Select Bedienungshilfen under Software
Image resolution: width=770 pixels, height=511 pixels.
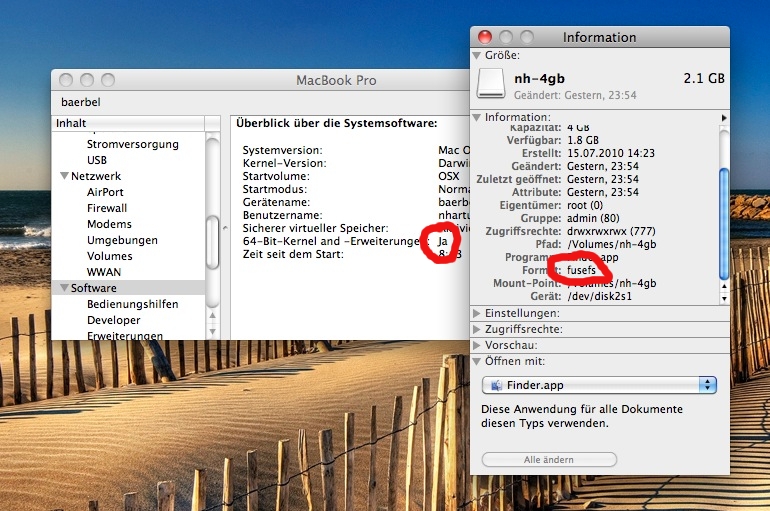coord(133,304)
